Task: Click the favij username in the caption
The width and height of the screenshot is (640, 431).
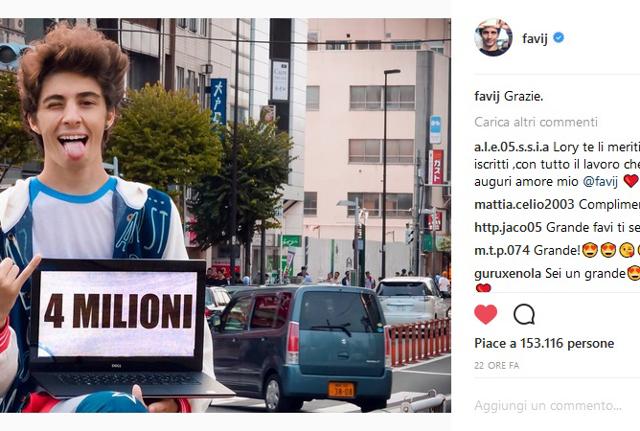Action: pyautogui.click(x=487, y=97)
